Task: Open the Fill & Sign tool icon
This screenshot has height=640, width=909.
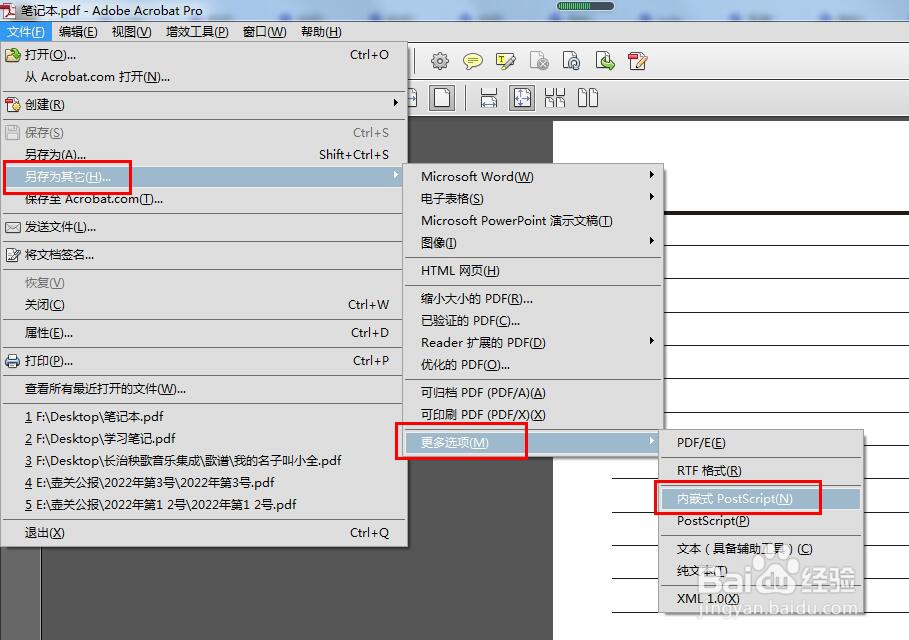Action: tap(636, 61)
